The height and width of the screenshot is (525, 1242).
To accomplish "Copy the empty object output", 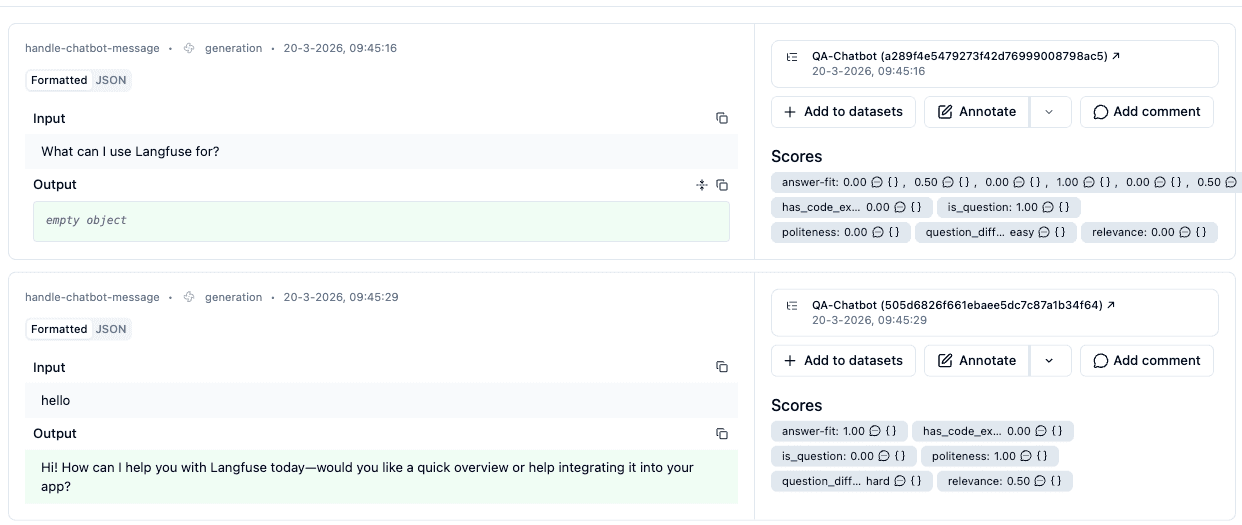I will pos(721,185).
